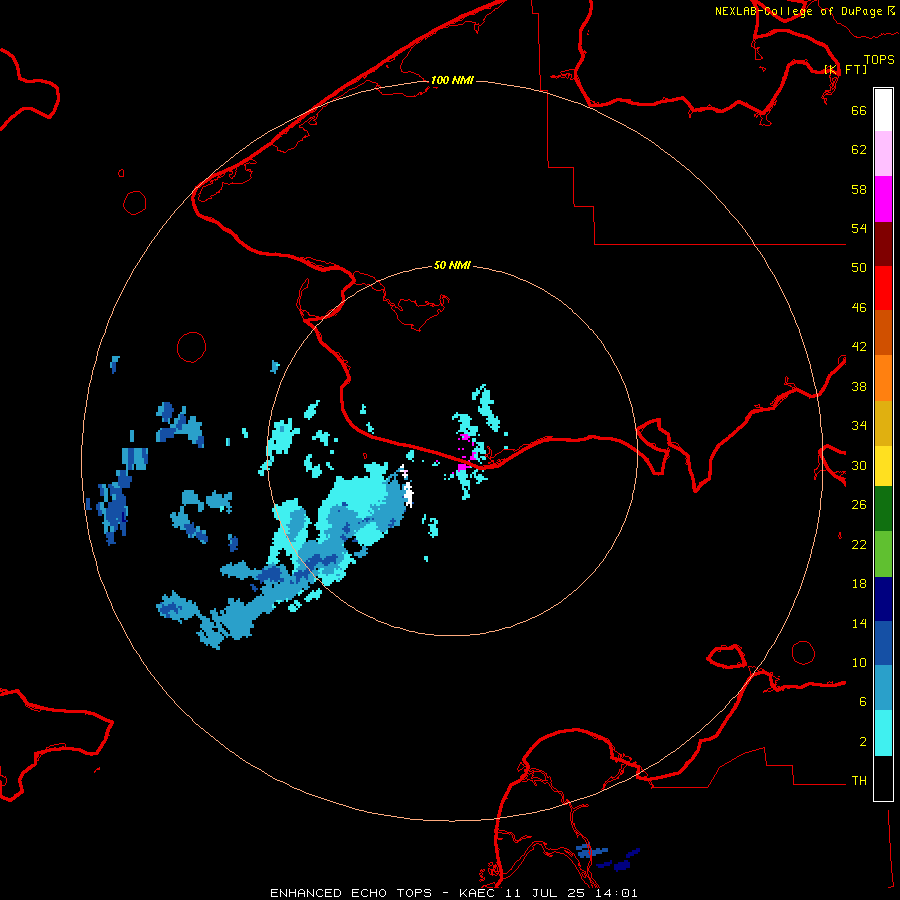Click the 18 legend scale value

[859, 584]
